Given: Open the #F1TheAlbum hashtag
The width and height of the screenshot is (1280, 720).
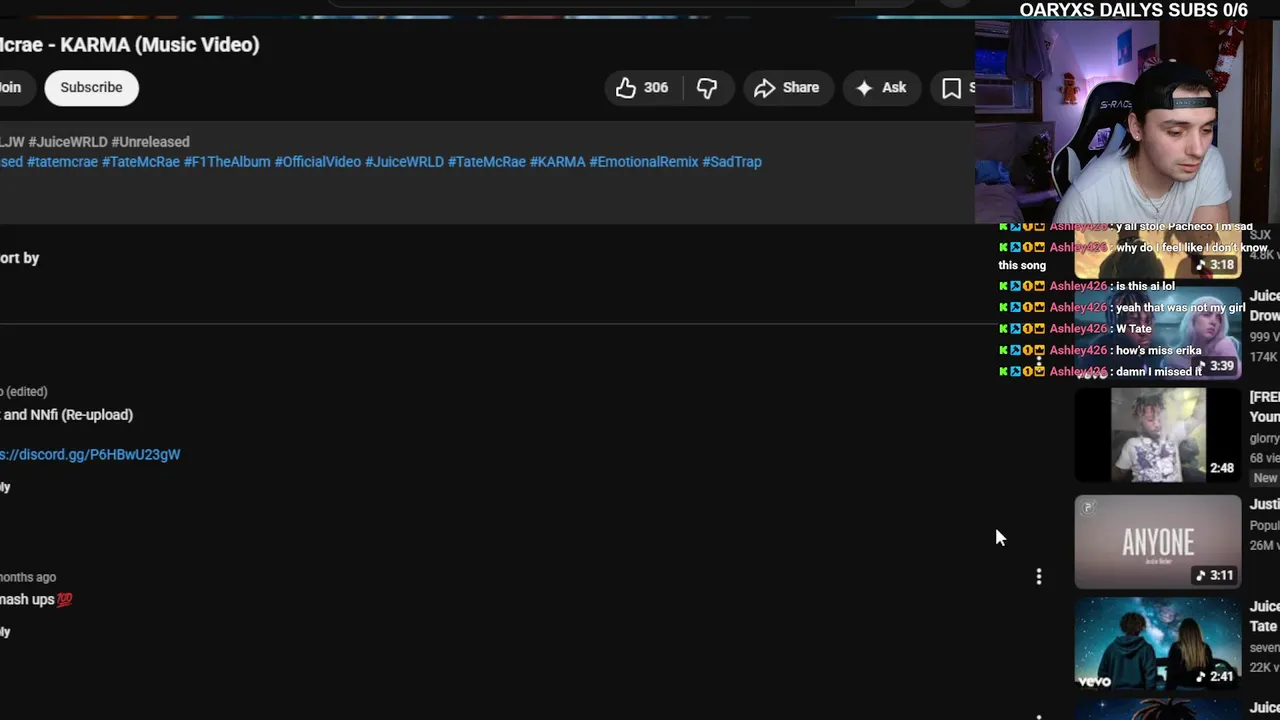Looking at the screenshot, I should (227, 162).
